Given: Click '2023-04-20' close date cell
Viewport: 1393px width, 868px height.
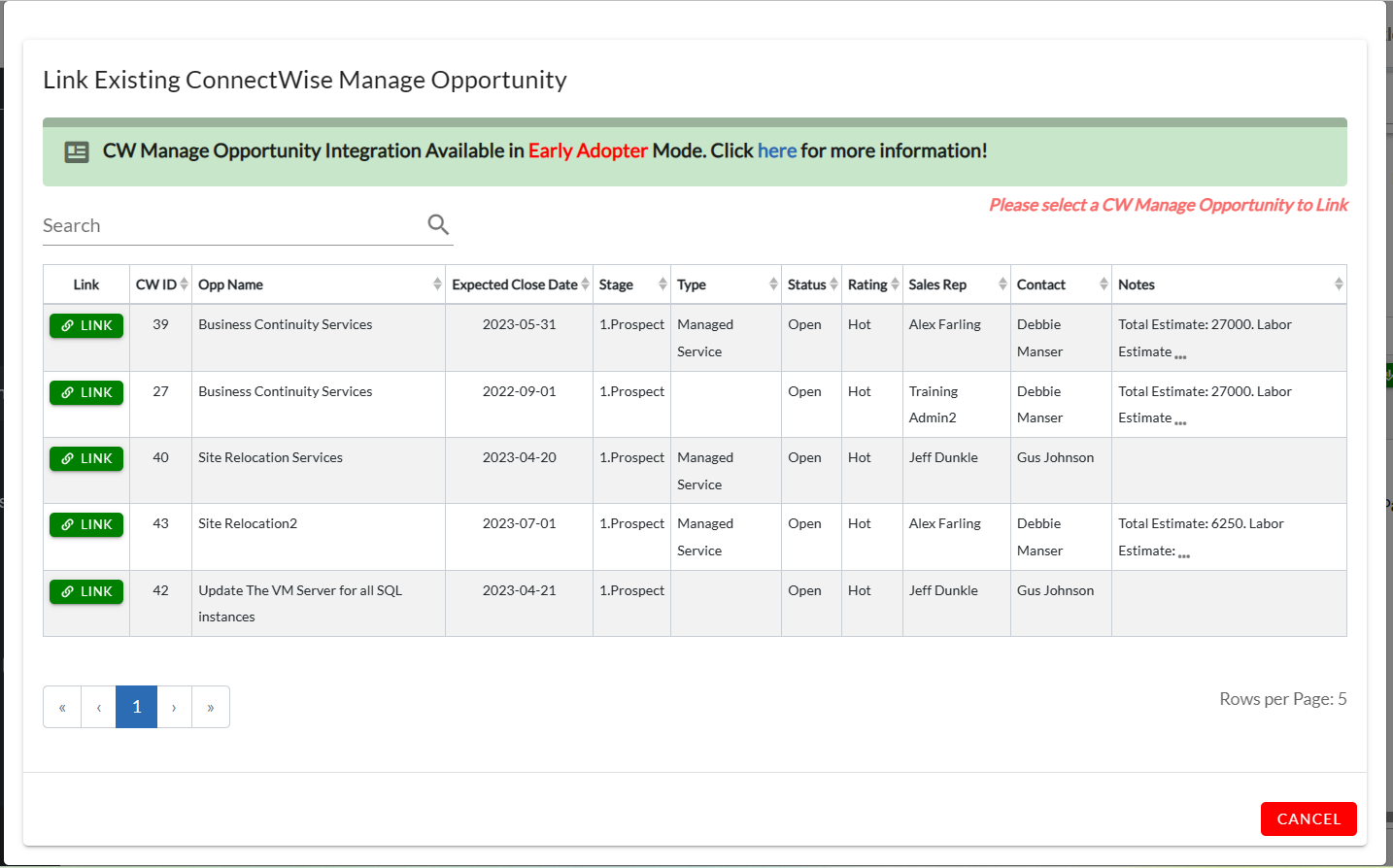Looking at the screenshot, I should coord(520,457).
